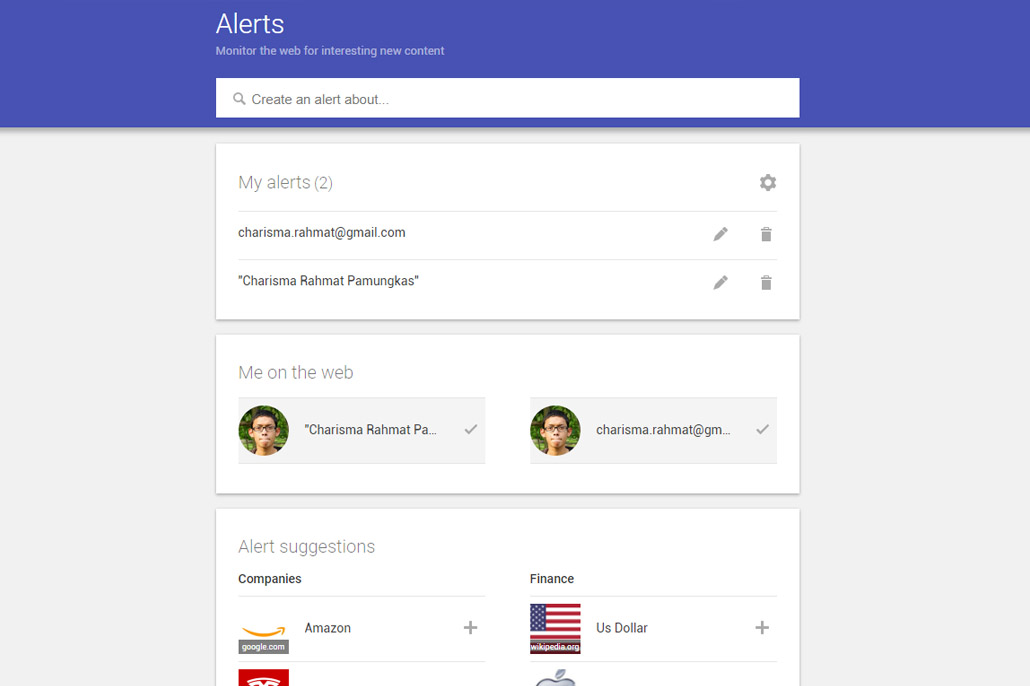Delete the "Charisma Rahmat Pamungkas" alert trash icon
The width and height of the screenshot is (1030, 686).
click(x=766, y=283)
